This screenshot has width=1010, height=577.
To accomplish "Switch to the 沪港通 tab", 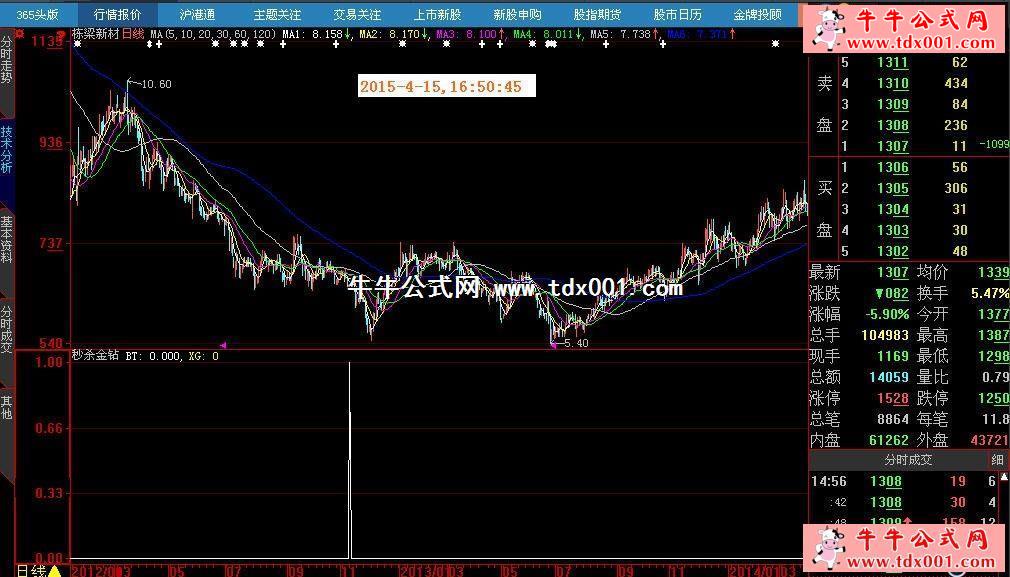I will [197, 15].
